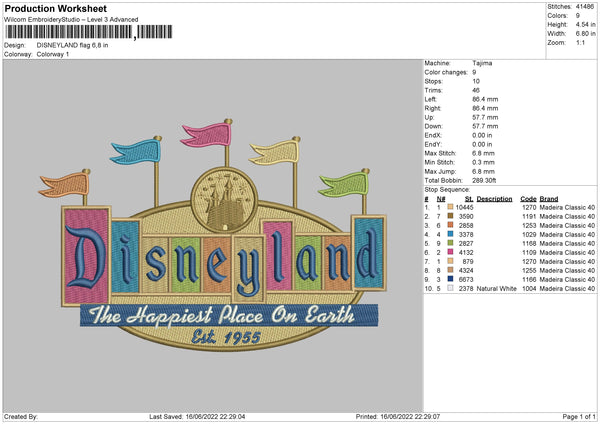The height and width of the screenshot is (424, 600).
Task: Click the Zoom value 1:1
Action: [x=580, y=42]
